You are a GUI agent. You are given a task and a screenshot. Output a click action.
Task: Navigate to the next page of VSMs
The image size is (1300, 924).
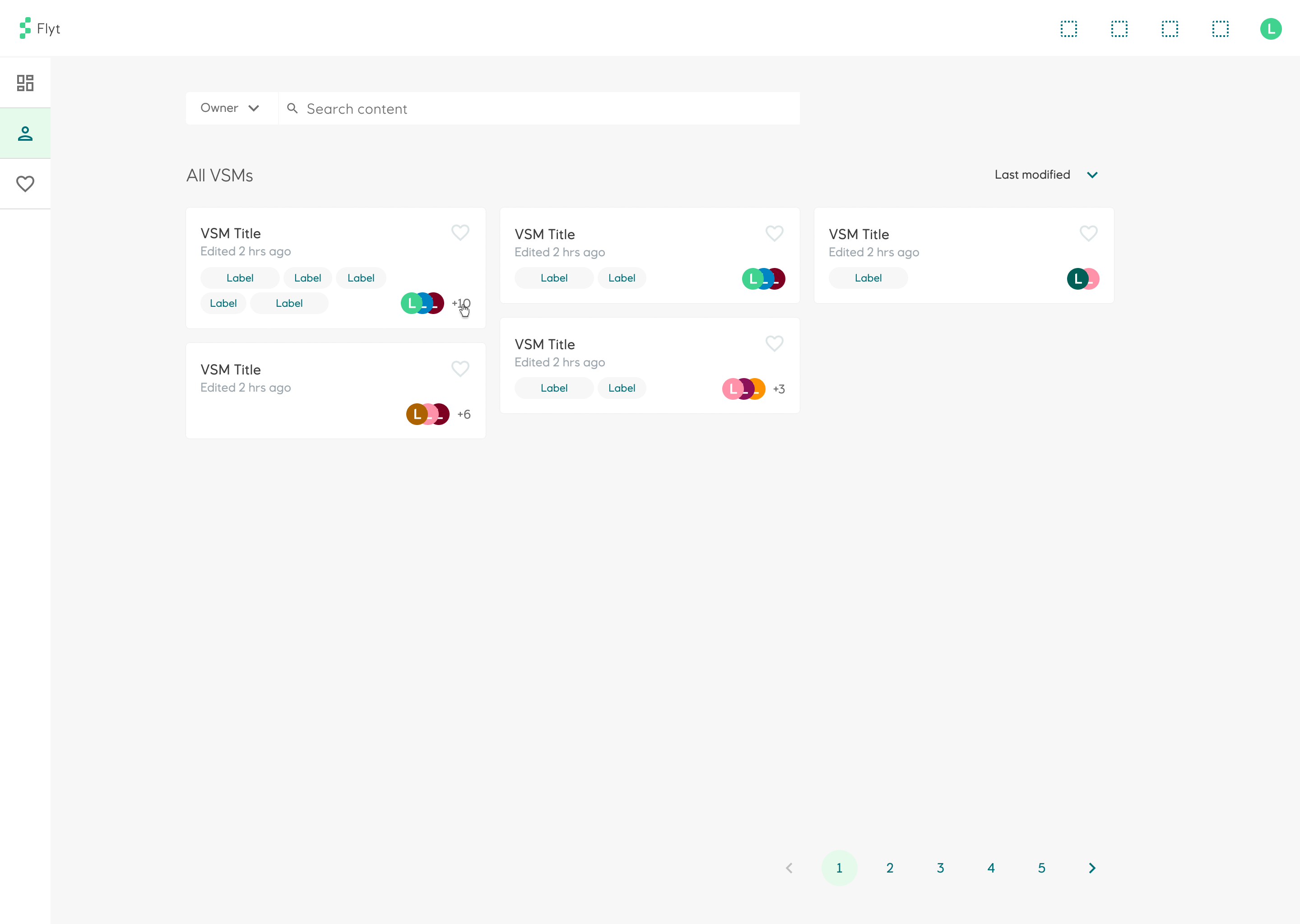[x=1092, y=868]
